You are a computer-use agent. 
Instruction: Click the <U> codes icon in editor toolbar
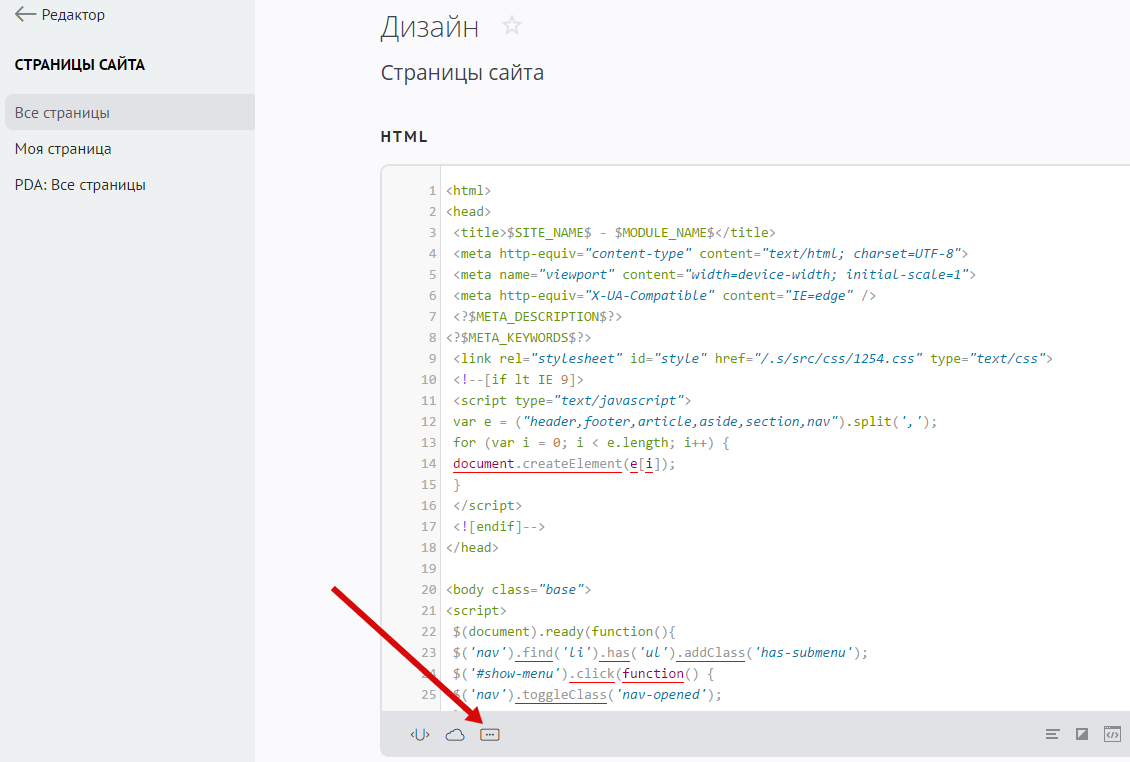click(419, 735)
